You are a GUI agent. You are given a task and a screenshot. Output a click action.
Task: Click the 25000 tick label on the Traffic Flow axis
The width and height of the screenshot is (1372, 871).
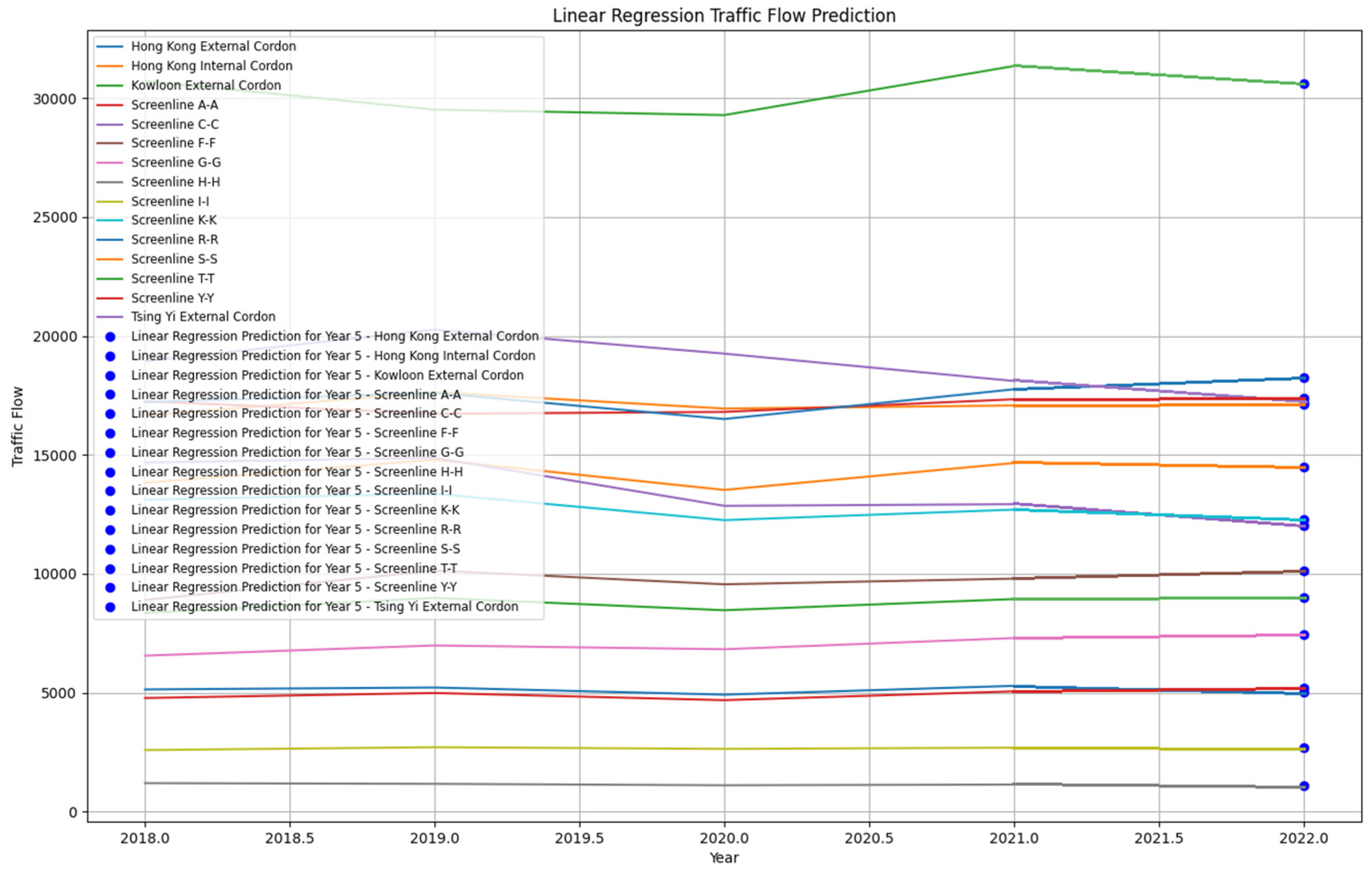coord(54,218)
